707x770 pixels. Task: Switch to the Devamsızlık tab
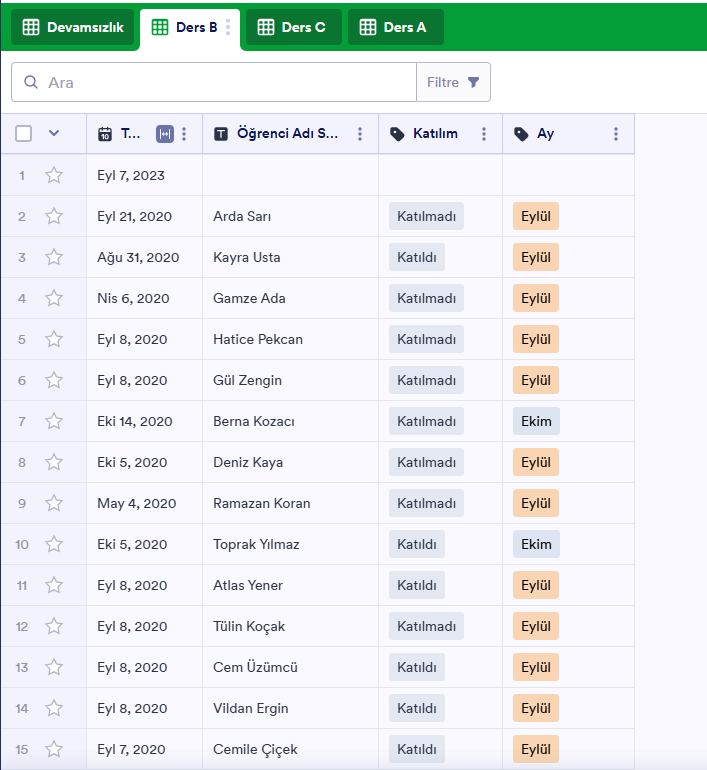73,28
